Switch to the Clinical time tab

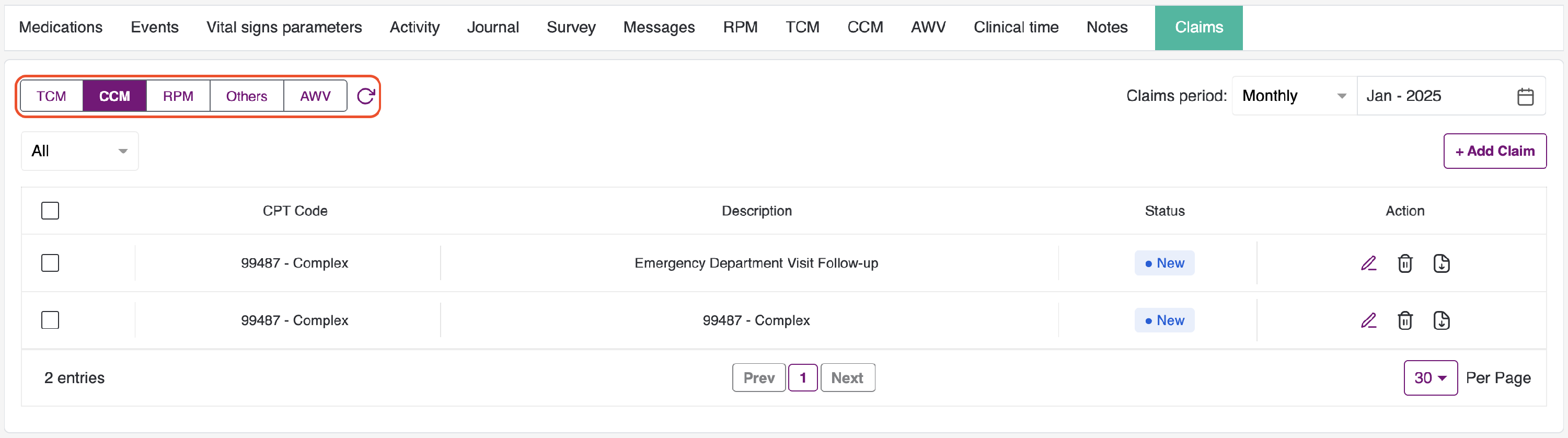[1016, 27]
